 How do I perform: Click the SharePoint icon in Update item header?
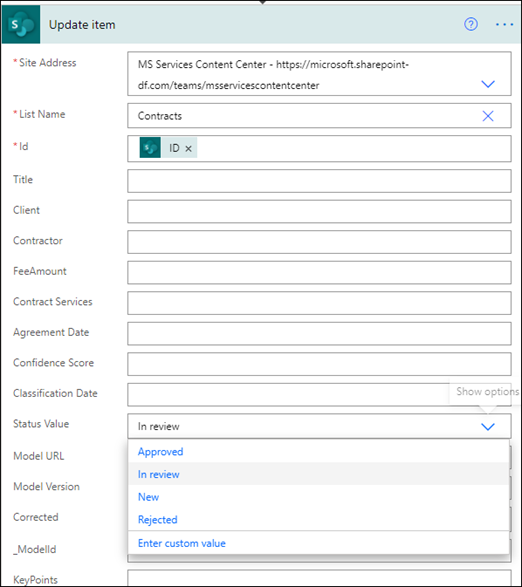point(21,24)
